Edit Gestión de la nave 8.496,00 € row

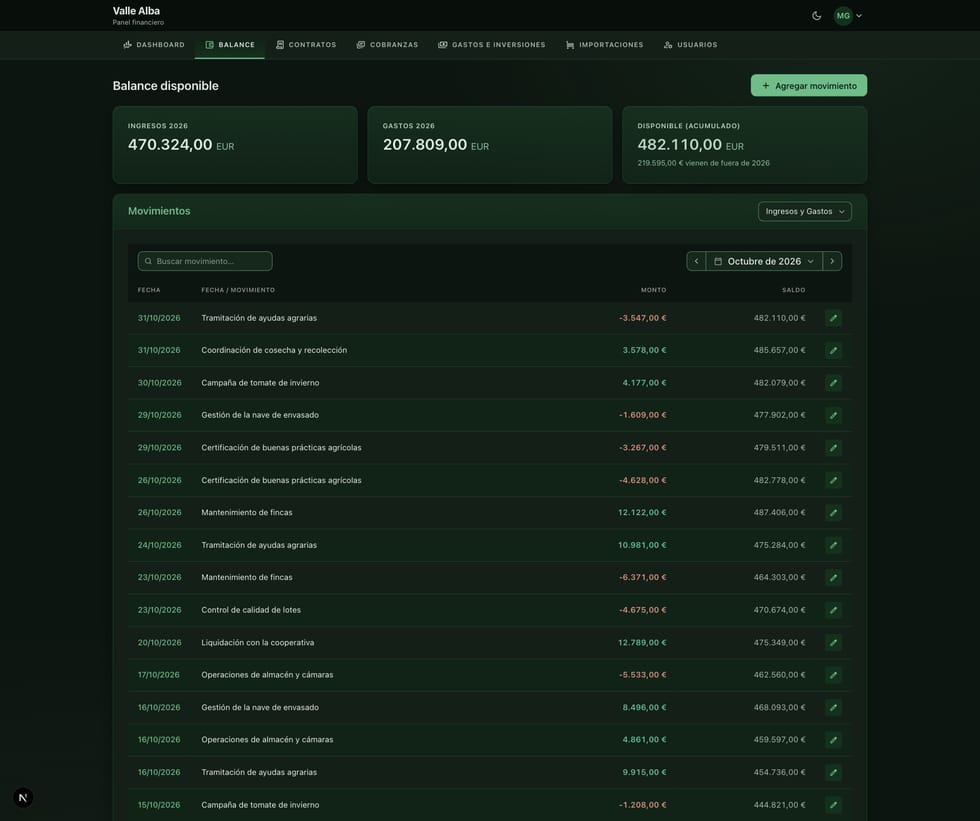(833, 708)
